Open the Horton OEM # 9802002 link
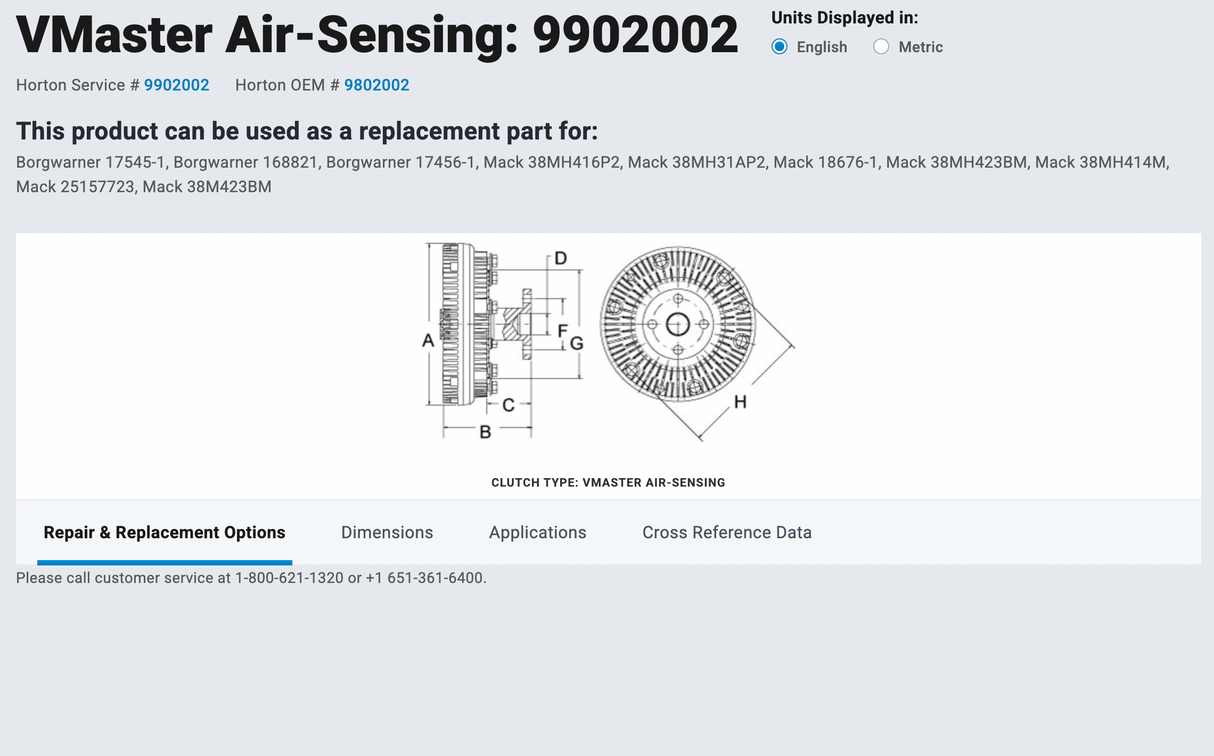The image size is (1214, 756). click(x=377, y=85)
